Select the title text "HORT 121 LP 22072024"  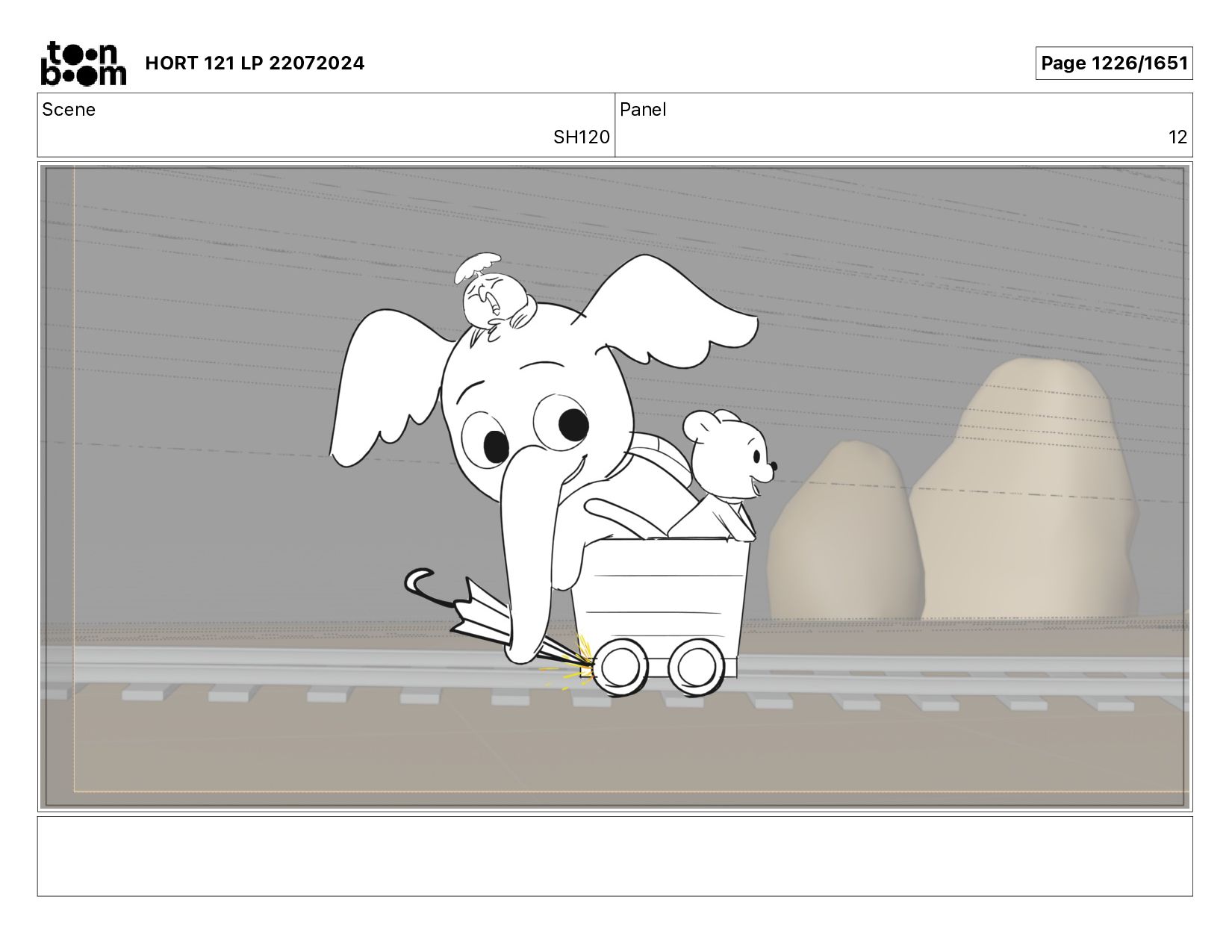tap(255, 63)
